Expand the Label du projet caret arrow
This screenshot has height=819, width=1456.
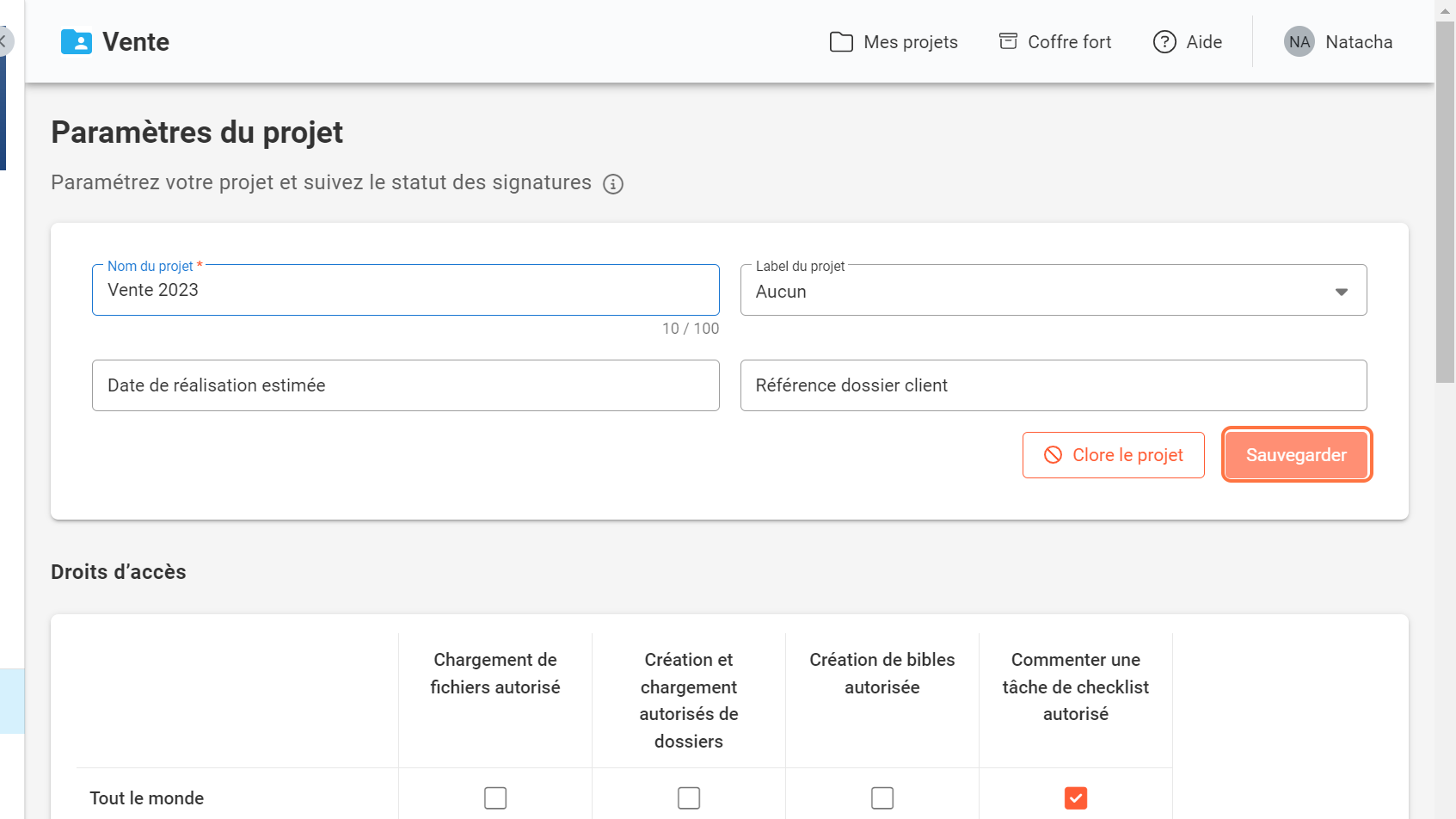point(1341,292)
